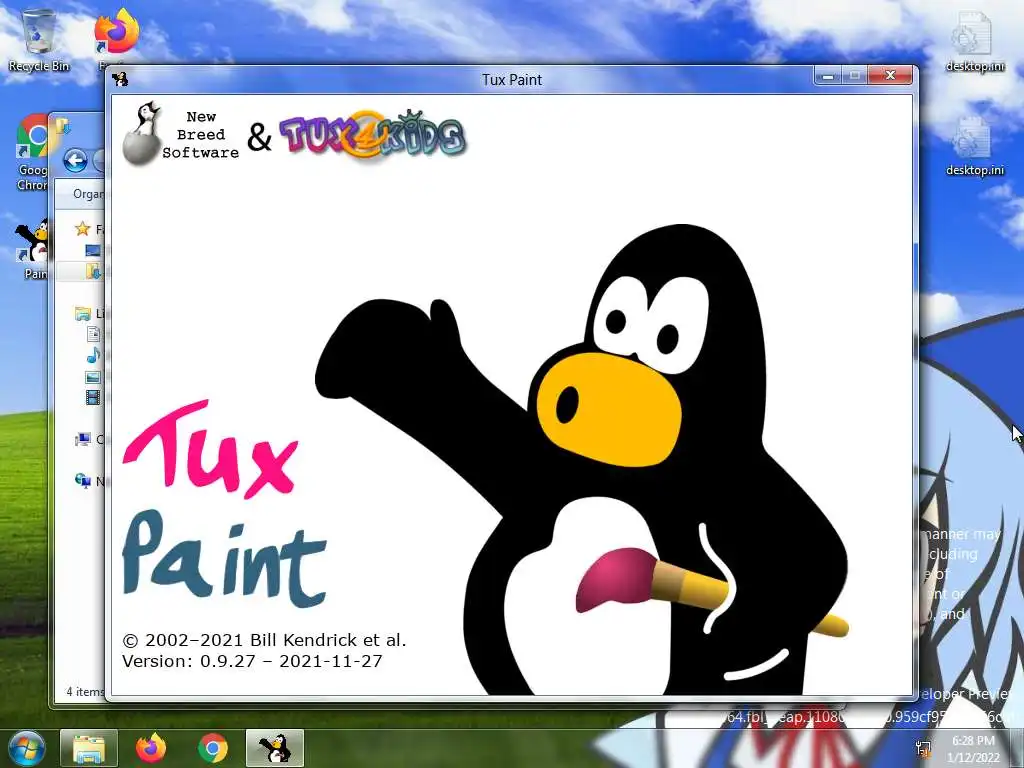Click the system tray network icon
The width and height of the screenshot is (1024, 768).
(x=923, y=748)
